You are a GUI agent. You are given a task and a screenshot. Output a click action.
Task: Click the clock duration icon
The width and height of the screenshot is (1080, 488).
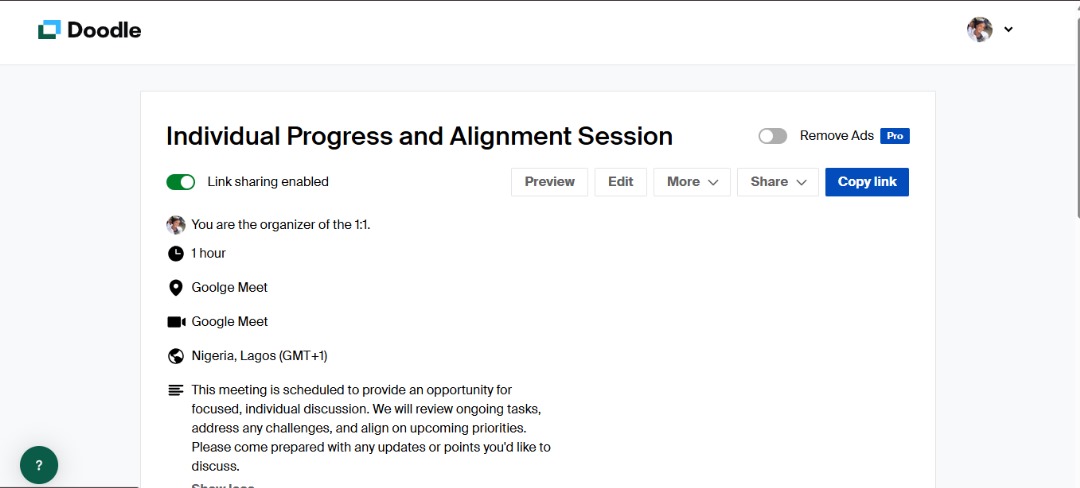coord(176,253)
